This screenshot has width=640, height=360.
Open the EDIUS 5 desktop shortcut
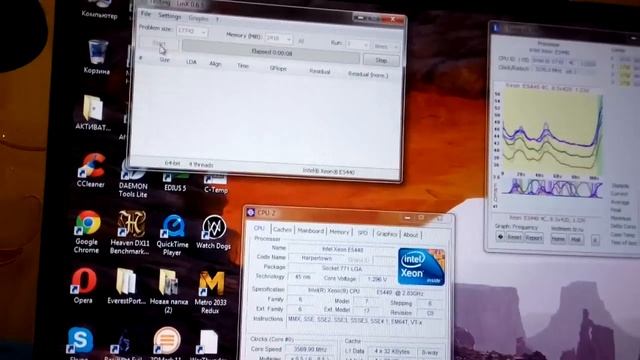pos(175,182)
